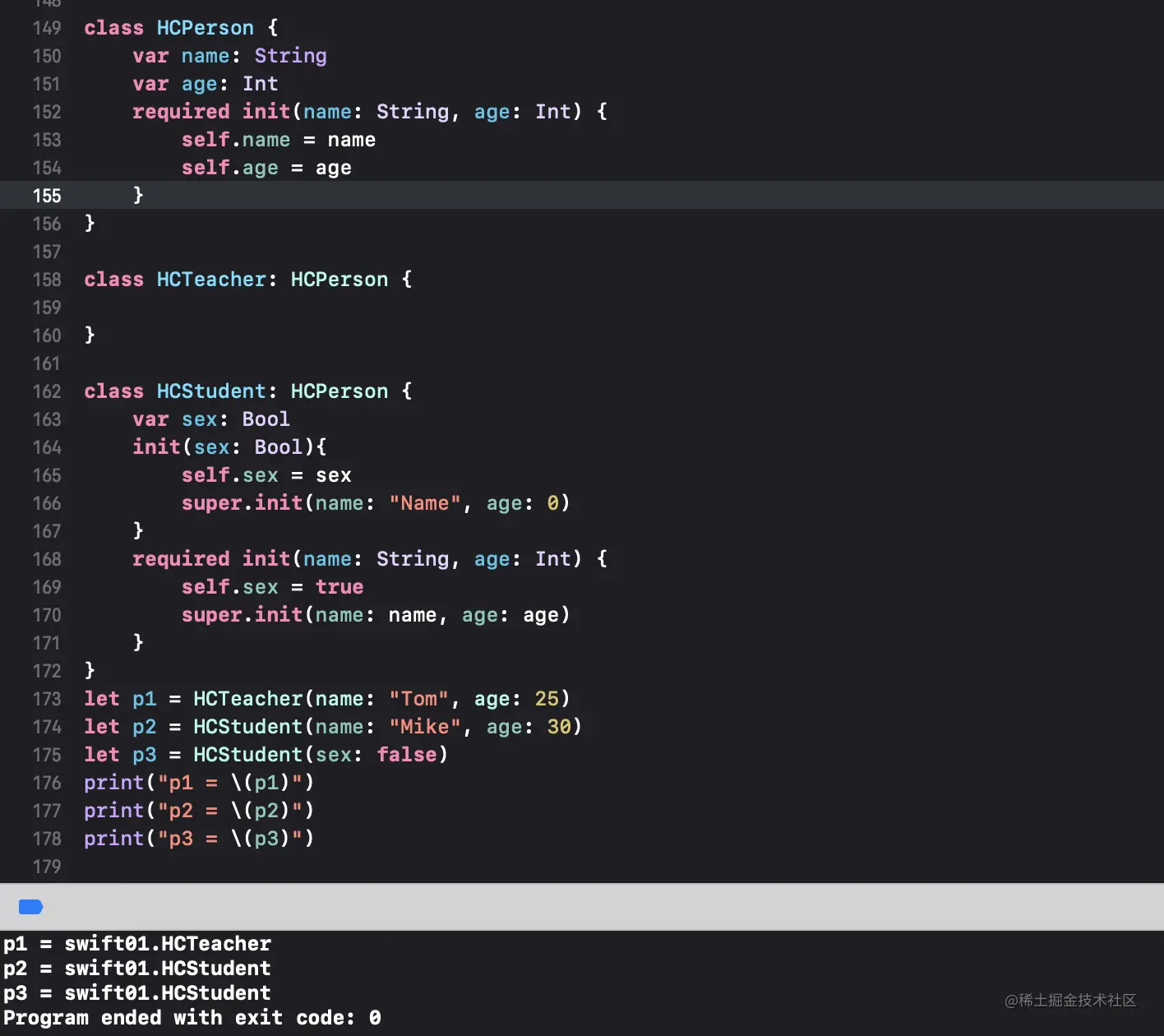1164x1036 pixels.
Task: Click 'let p3 = HCStudent(sex: false)' line
Action: click(266, 755)
